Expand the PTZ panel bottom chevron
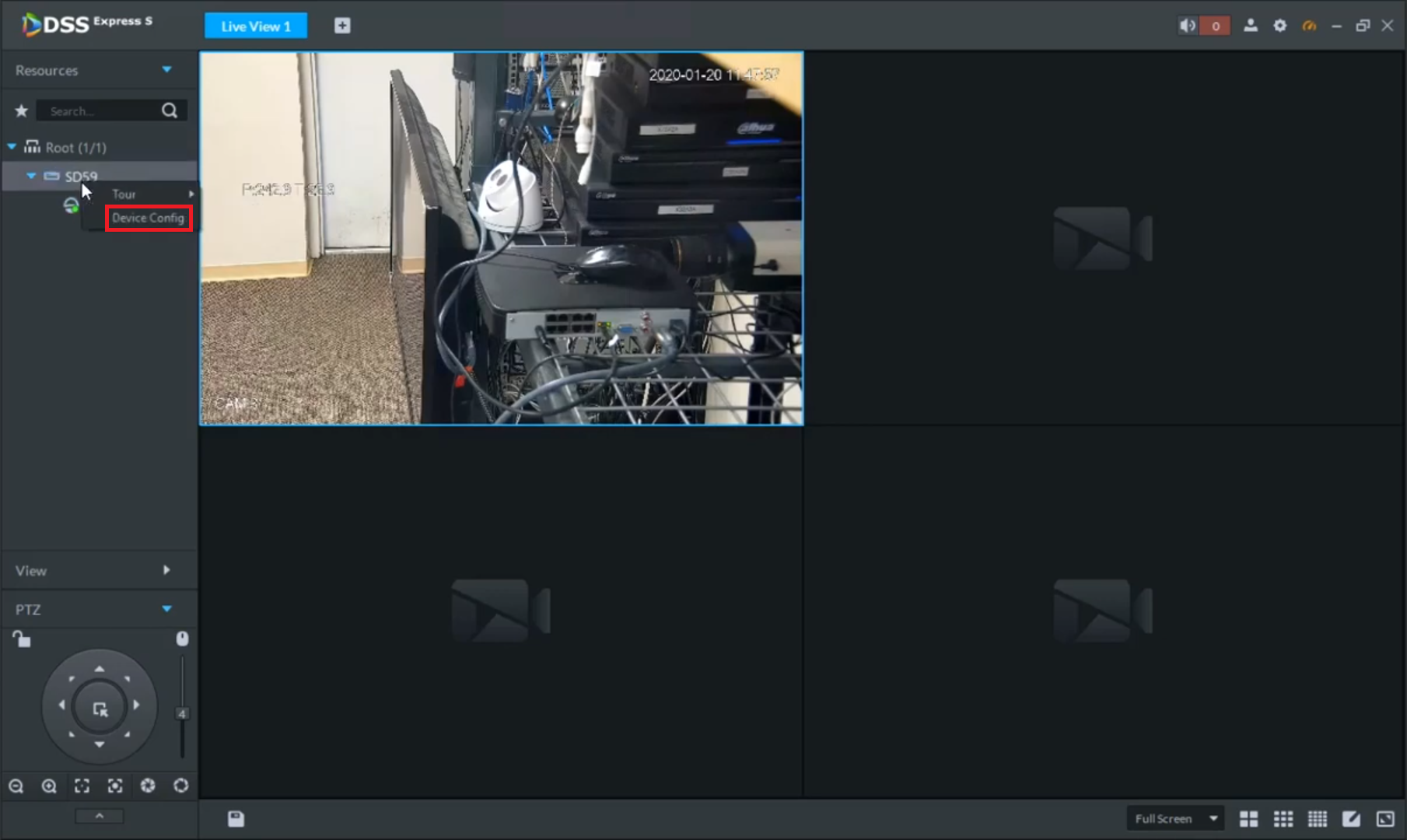 click(99, 816)
